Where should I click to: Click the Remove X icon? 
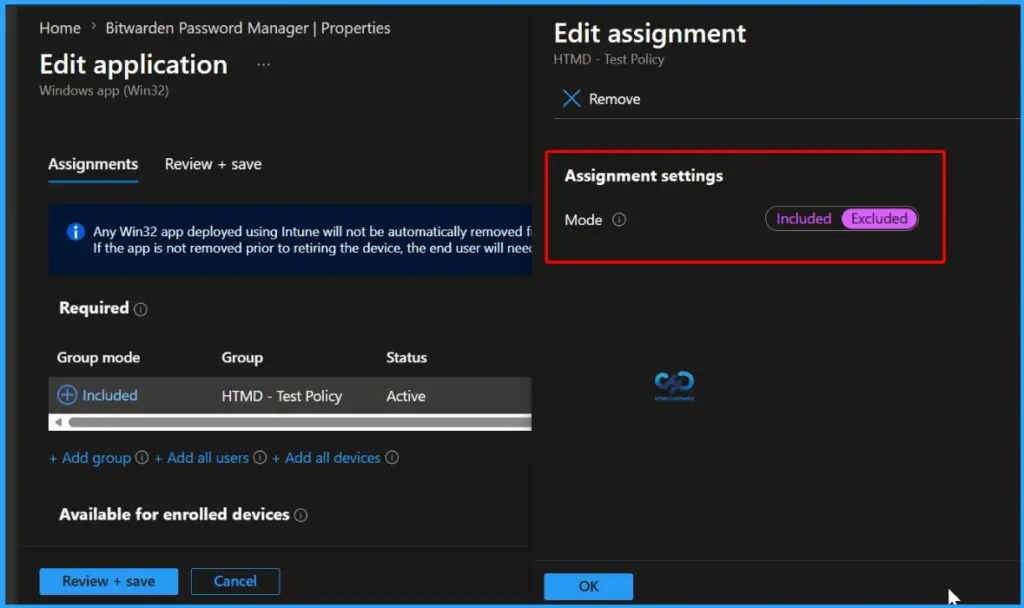571,99
